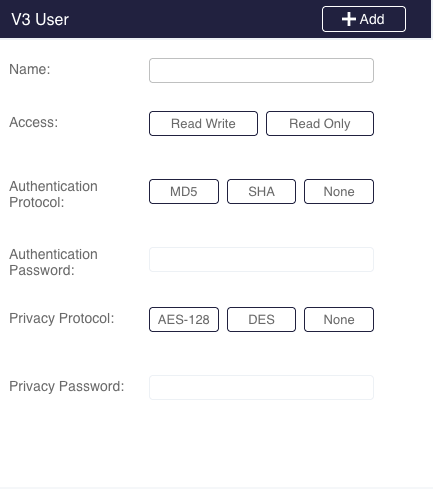Click the Add button text

(x=372, y=19)
